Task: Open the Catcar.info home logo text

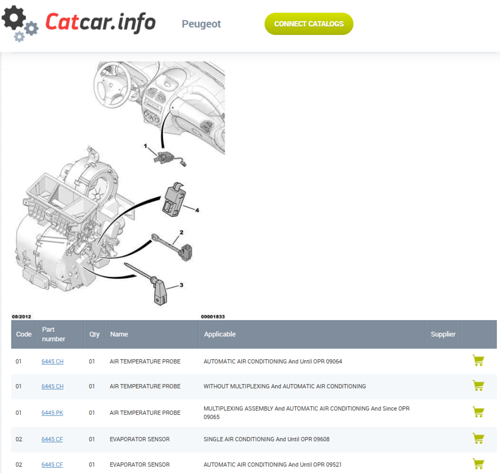Action: pos(100,22)
